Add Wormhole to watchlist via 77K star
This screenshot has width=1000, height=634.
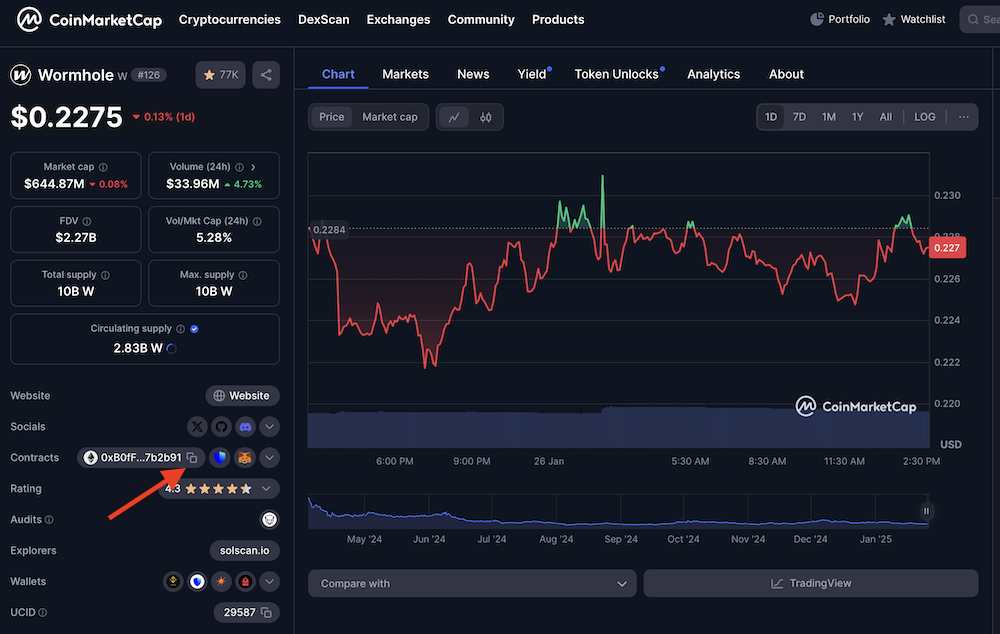tap(219, 74)
